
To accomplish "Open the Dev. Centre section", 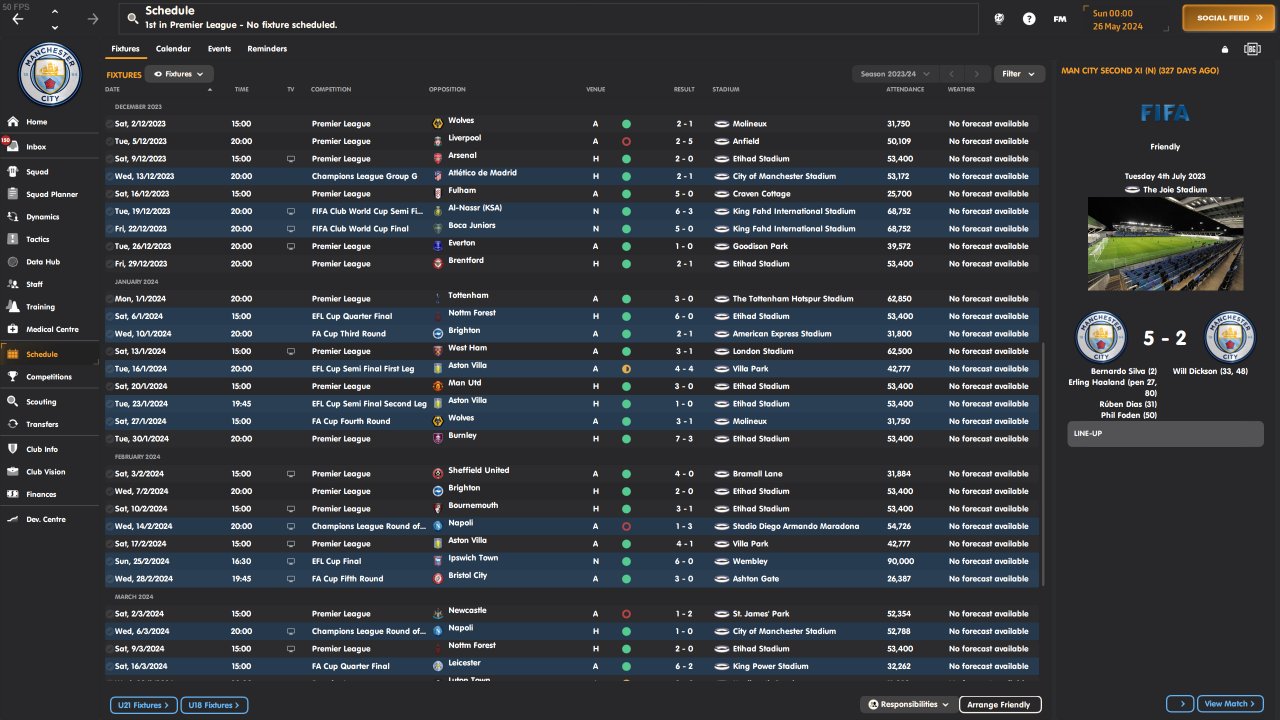I will point(46,519).
